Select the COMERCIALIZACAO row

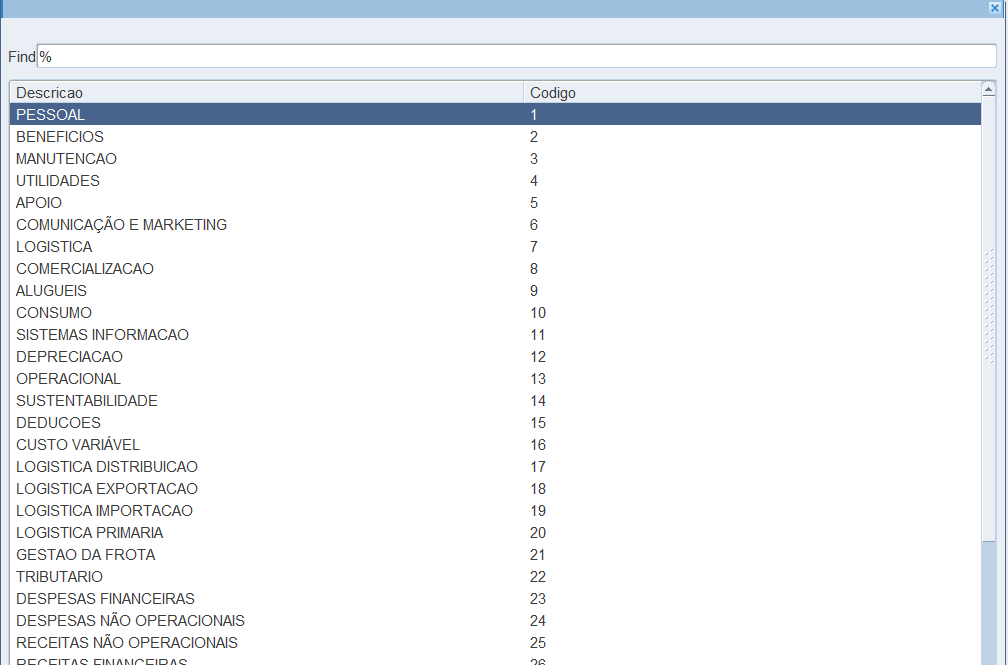495,268
